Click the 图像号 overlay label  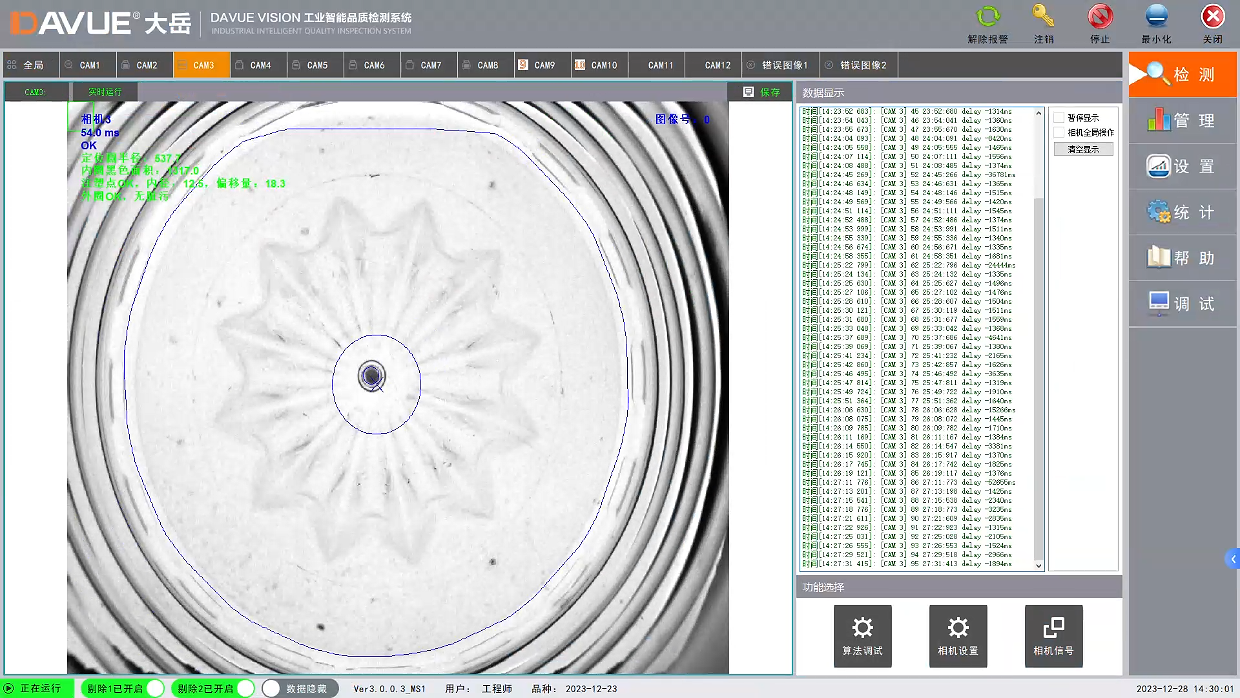tap(682, 119)
